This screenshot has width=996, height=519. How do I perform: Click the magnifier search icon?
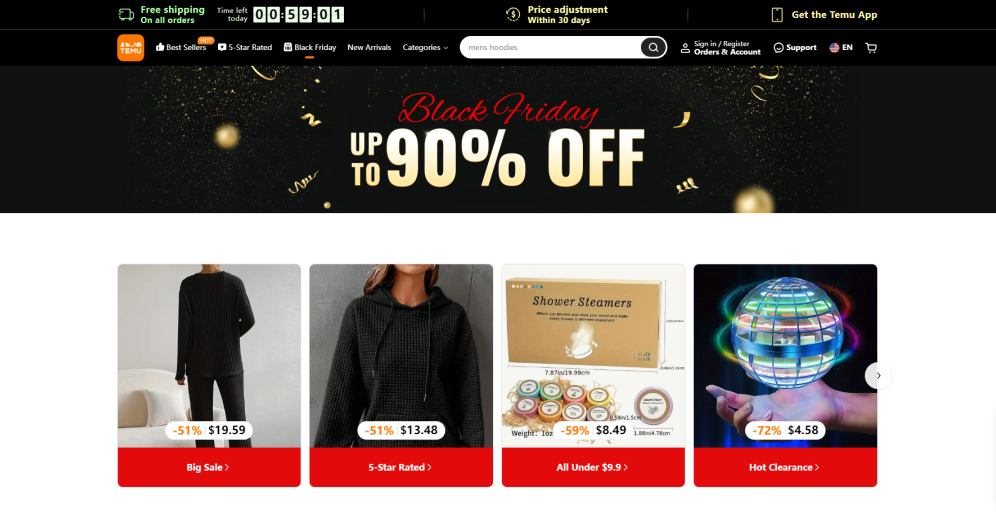coord(653,48)
